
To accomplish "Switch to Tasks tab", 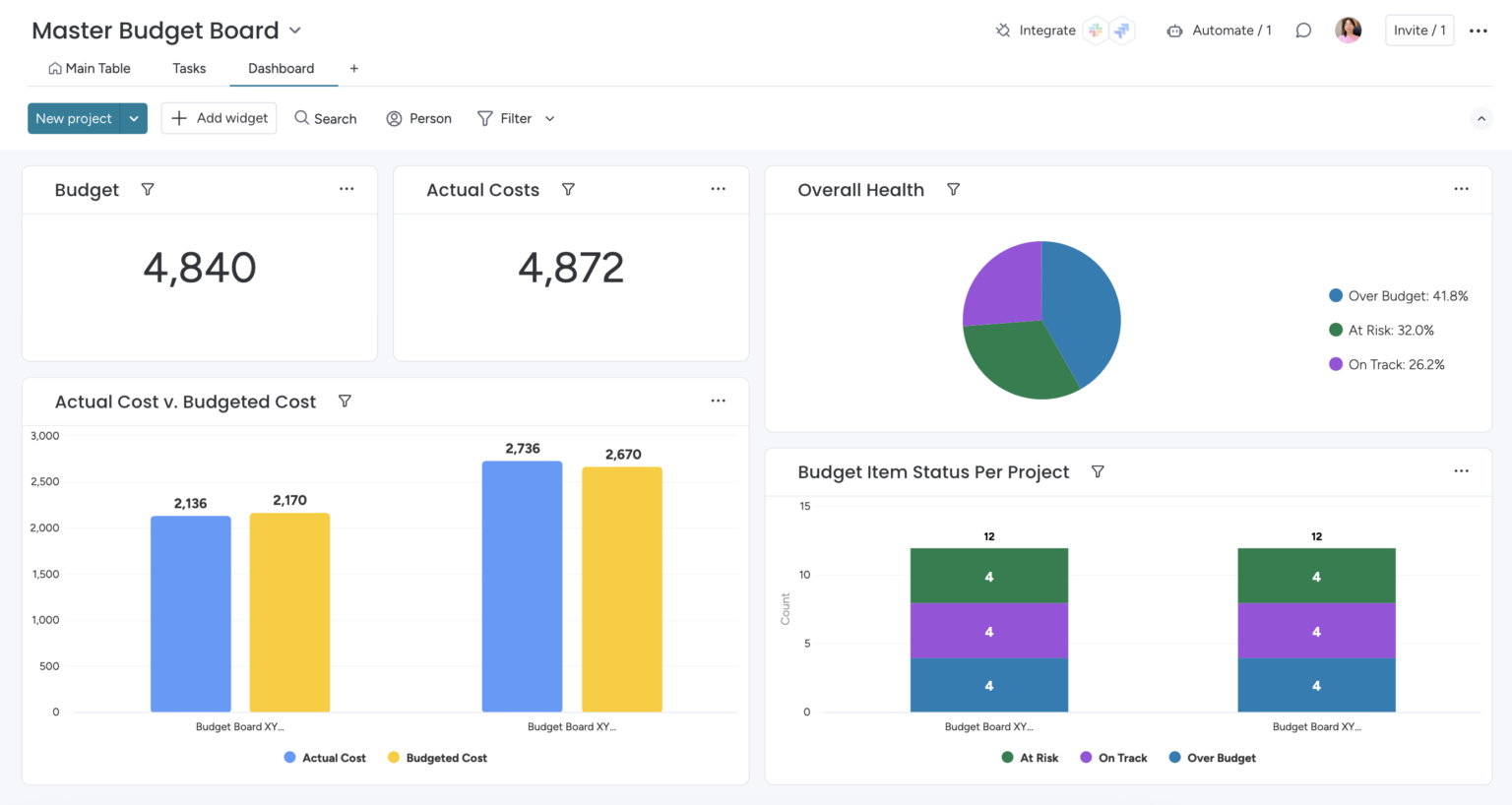I will point(189,69).
